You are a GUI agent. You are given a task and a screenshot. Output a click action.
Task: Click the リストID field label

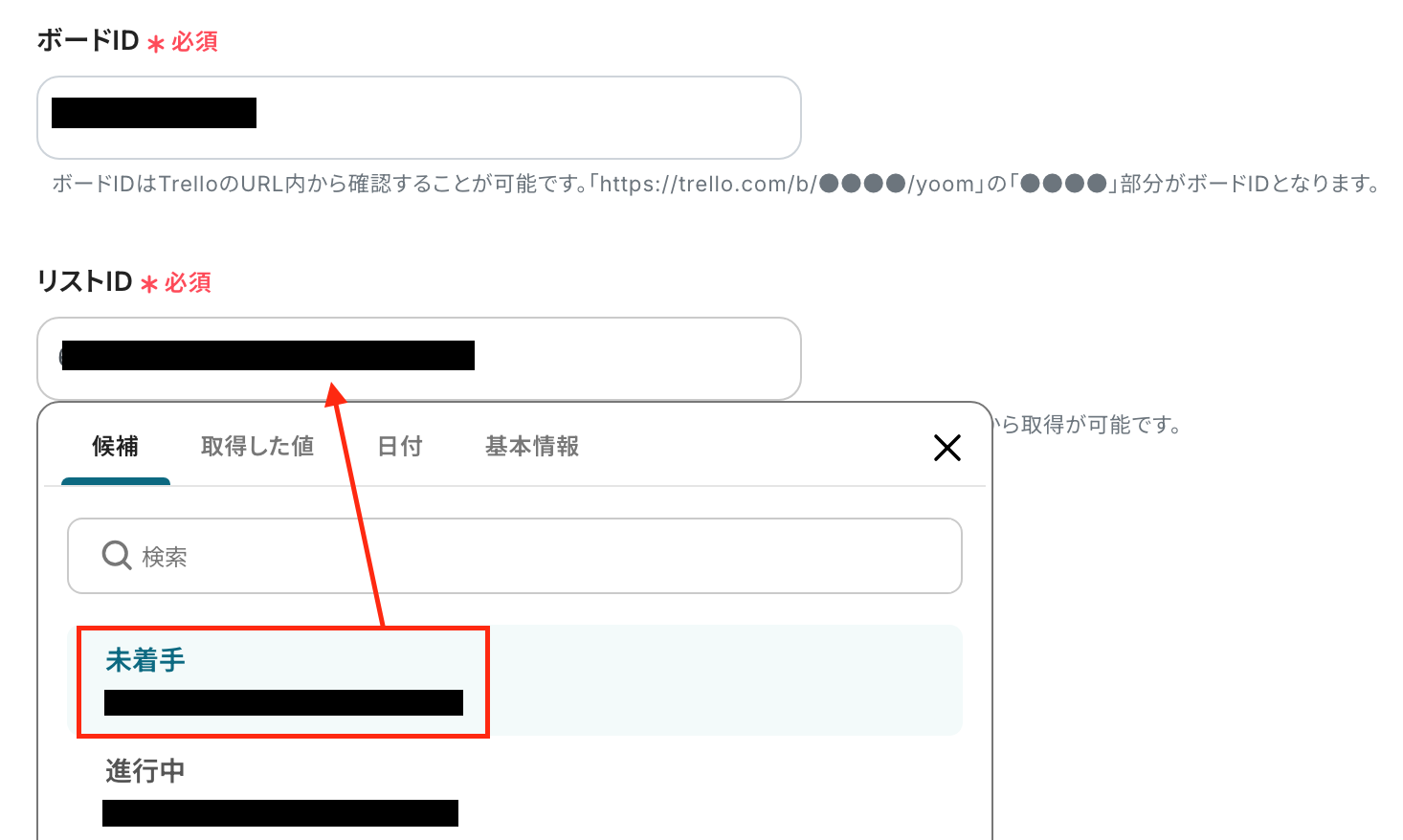click(84, 282)
